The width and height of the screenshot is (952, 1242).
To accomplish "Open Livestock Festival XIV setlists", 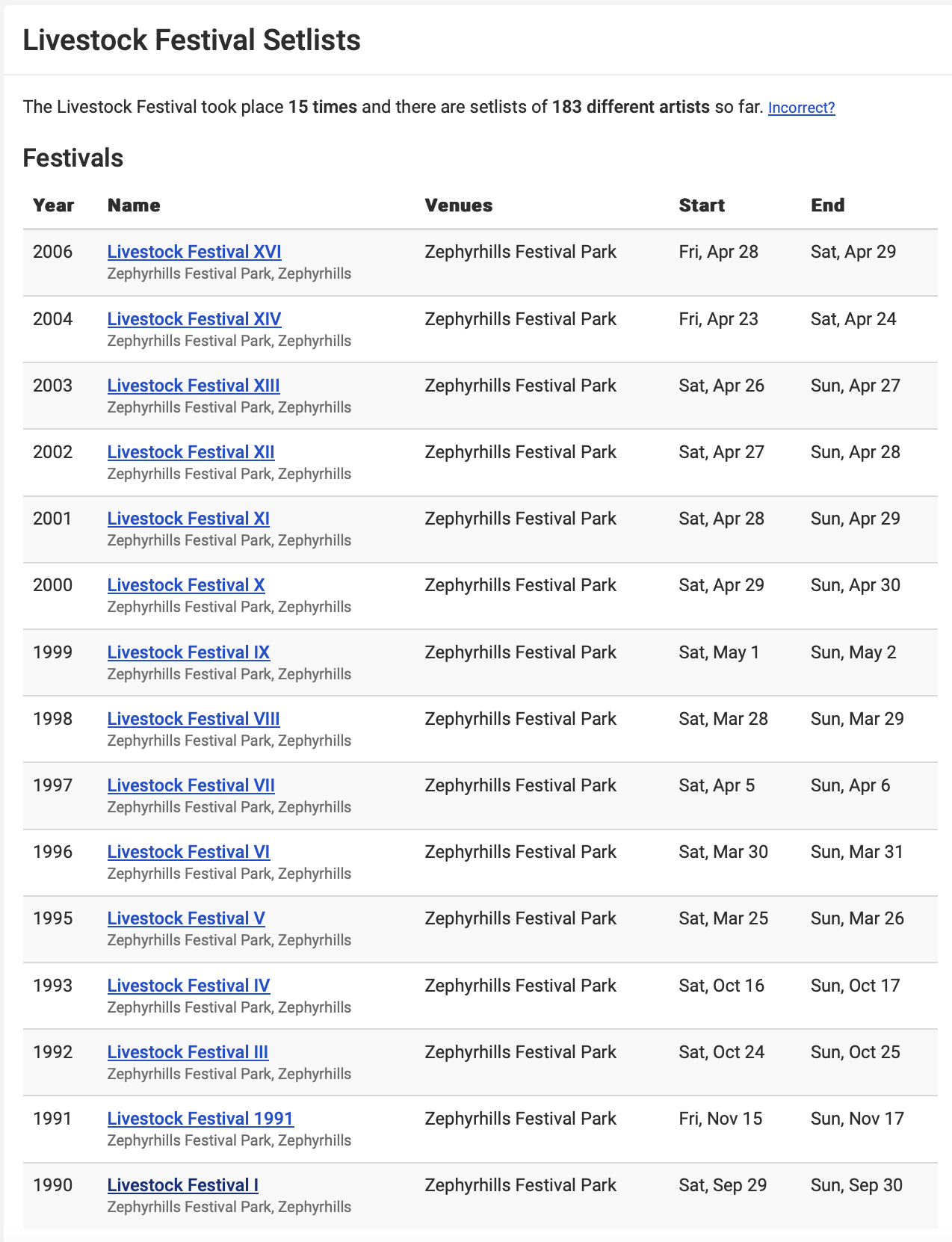I will [x=194, y=319].
